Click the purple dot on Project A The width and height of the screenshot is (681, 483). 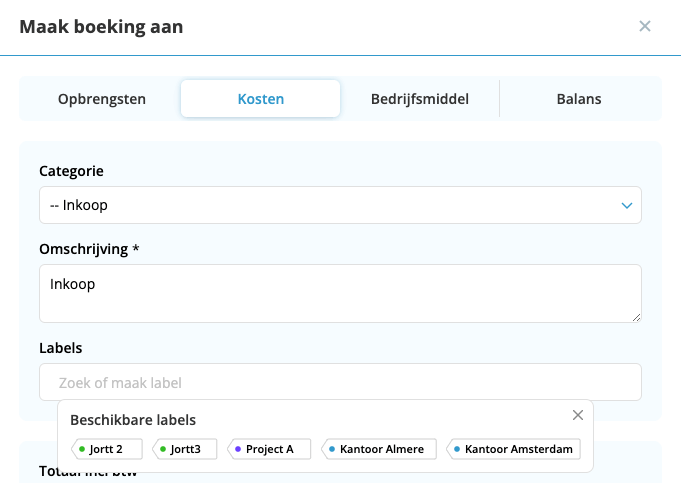pos(238,449)
